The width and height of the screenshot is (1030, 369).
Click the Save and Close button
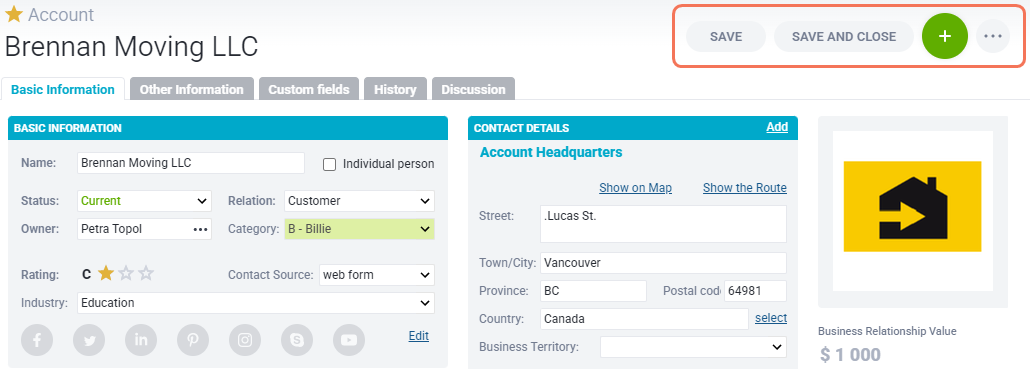click(x=844, y=37)
